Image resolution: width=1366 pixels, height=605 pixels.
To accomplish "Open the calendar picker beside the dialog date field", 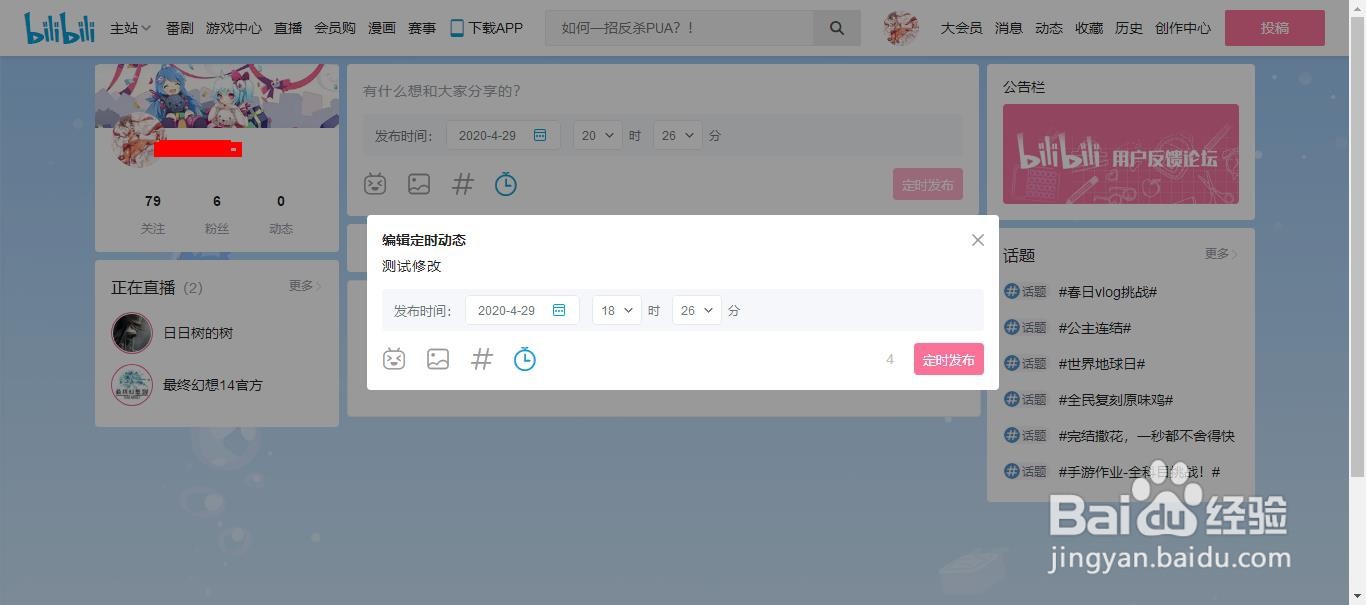I will tap(559, 310).
